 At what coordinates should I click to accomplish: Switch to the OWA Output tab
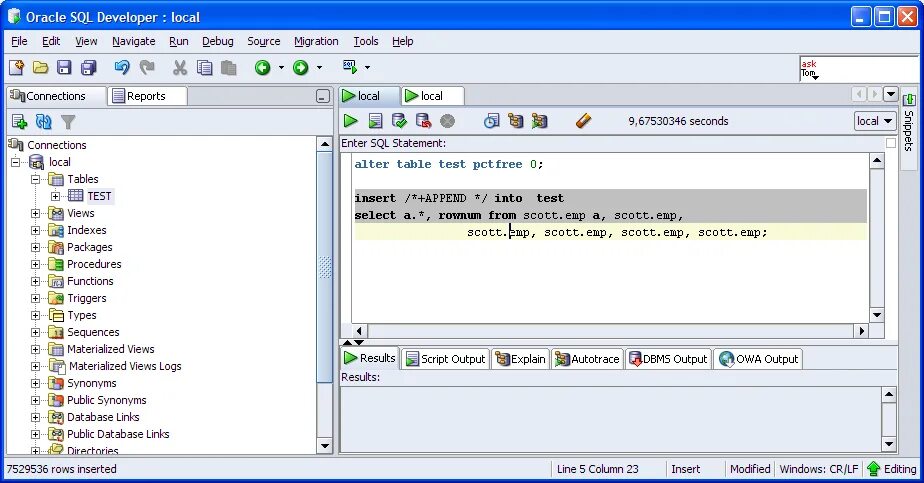[758, 359]
